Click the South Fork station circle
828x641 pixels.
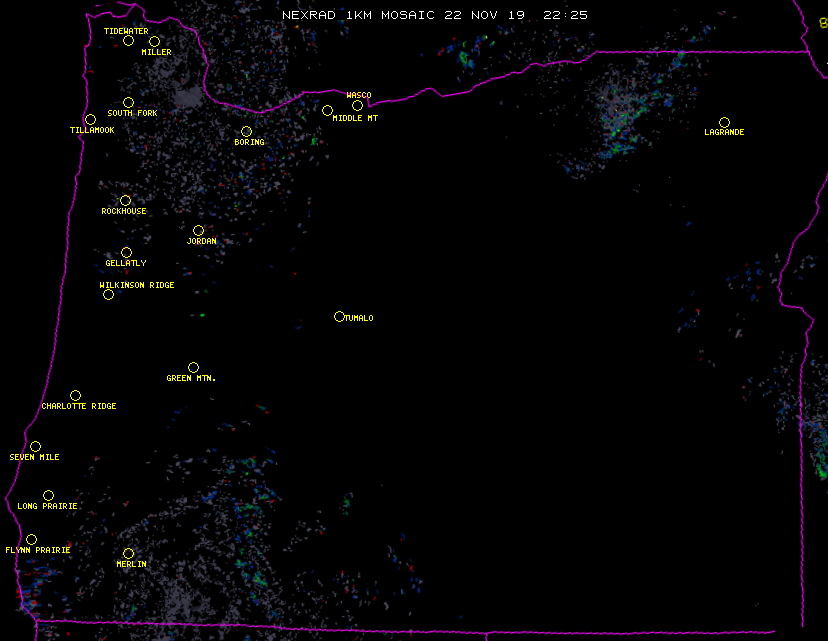[128, 102]
